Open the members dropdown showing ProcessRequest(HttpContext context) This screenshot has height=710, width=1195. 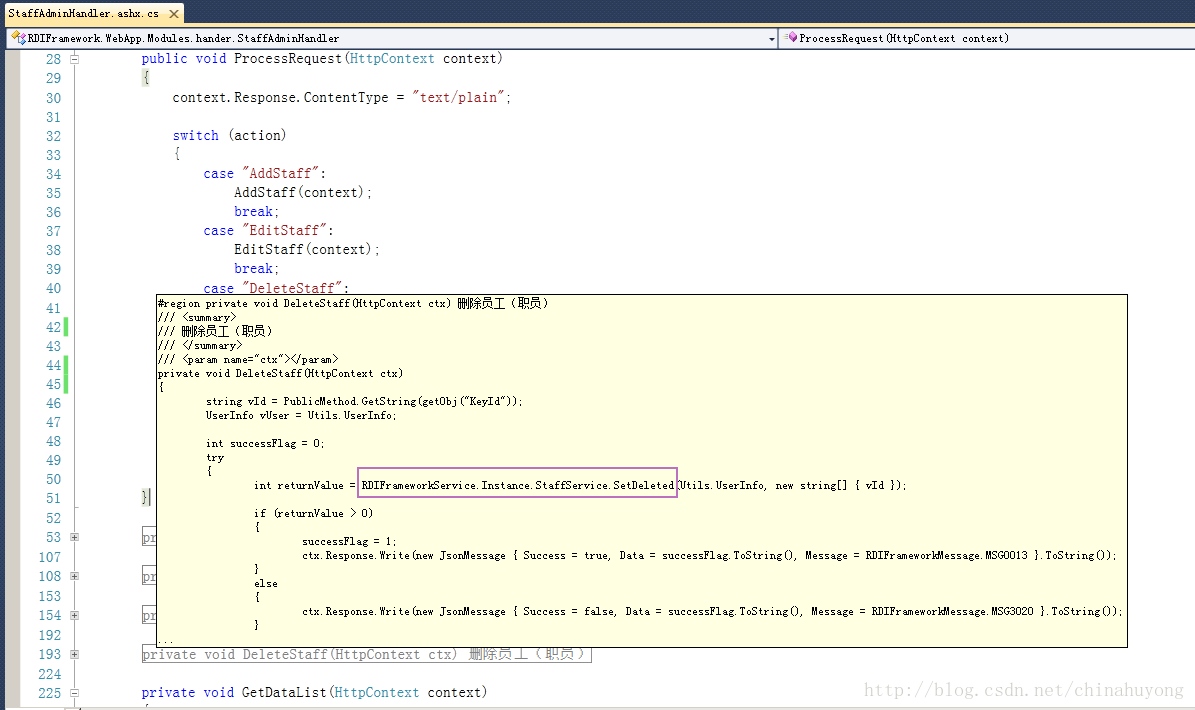coord(989,38)
